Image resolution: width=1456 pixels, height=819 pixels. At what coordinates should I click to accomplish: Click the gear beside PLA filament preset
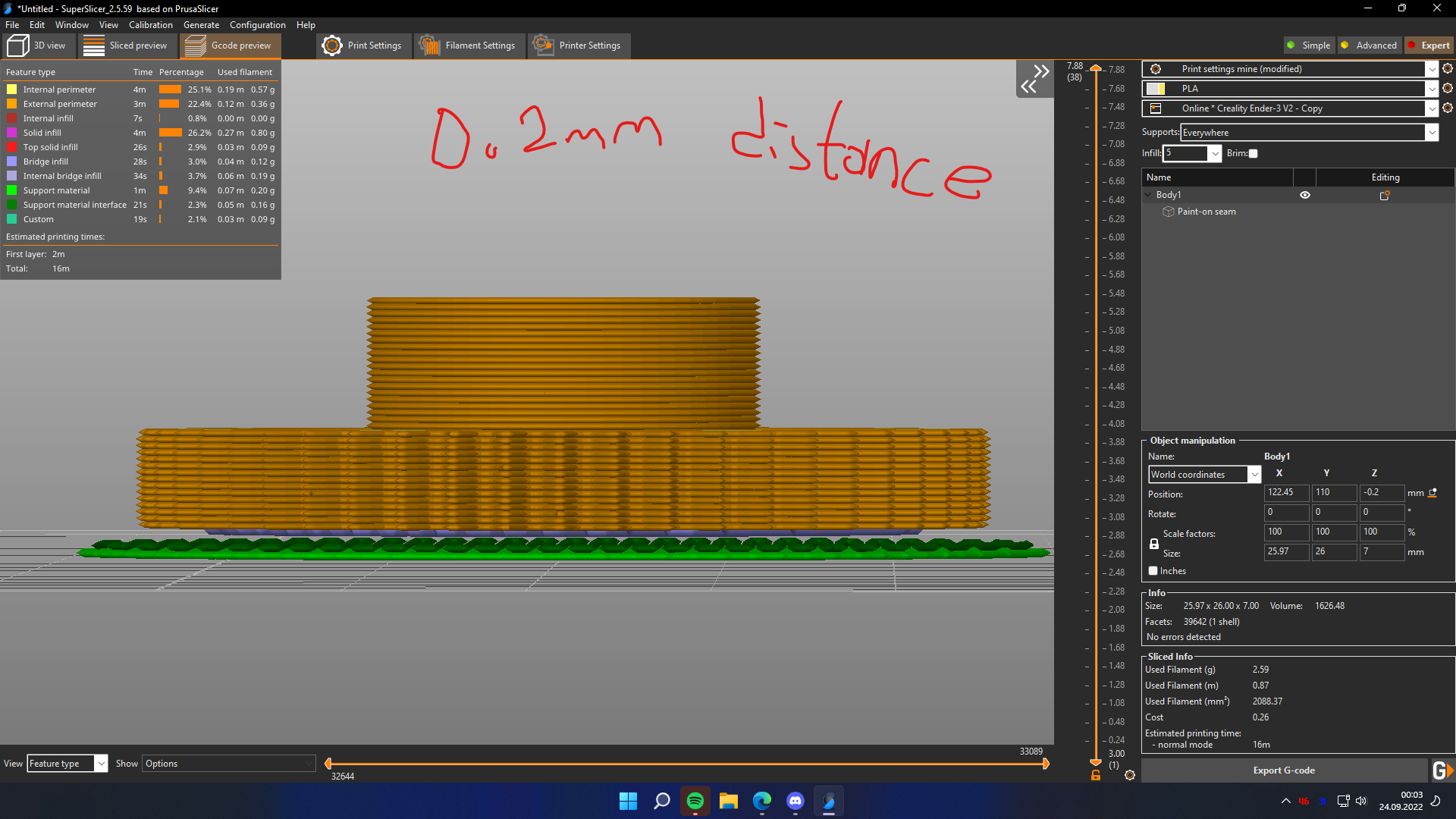1448,88
